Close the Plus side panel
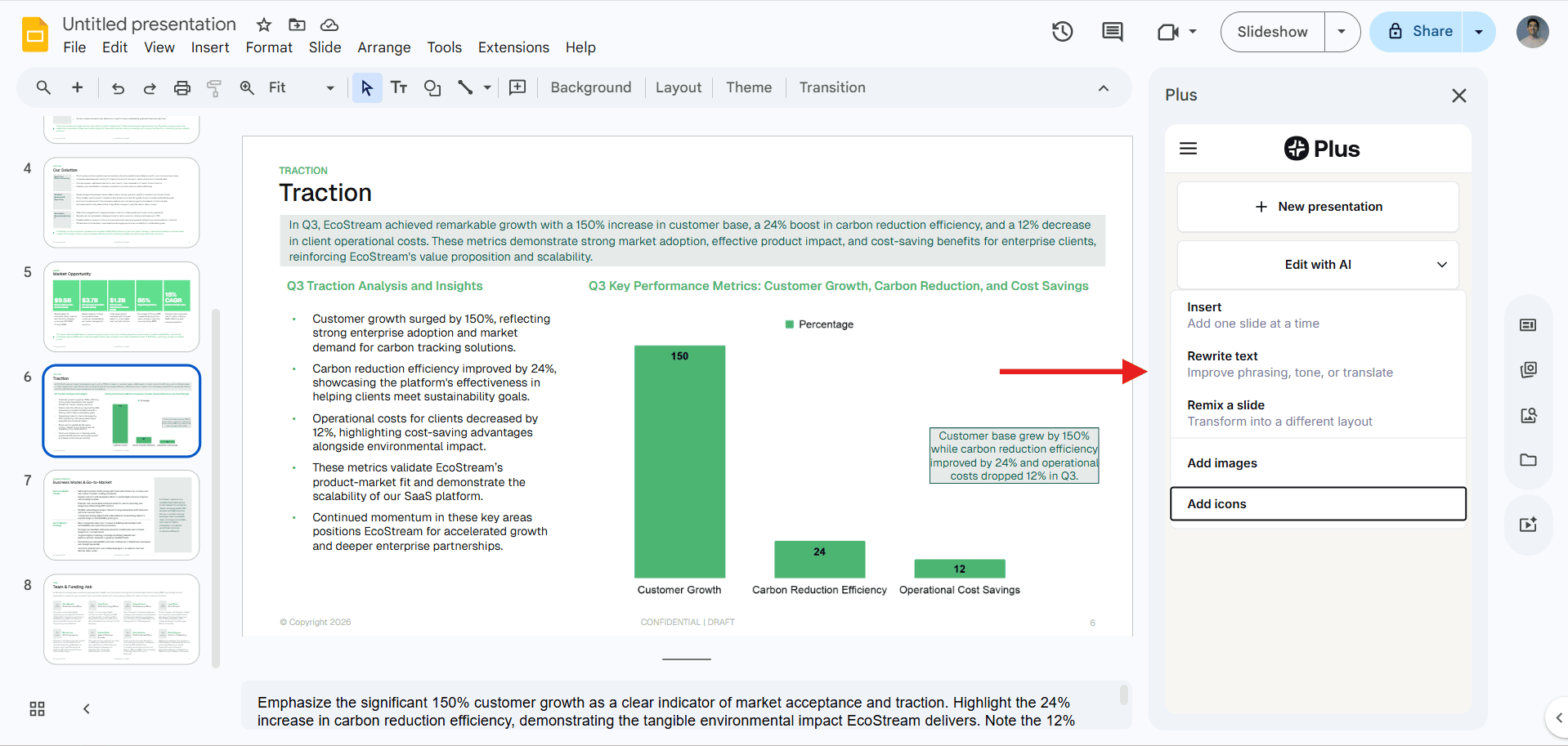This screenshot has width=1568, height=746. tap(1458, 96)
